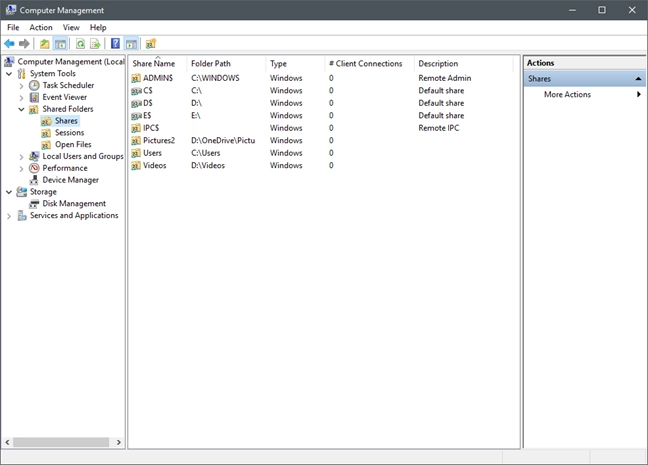Open the Help menu
Viewport: 648px width, 465px height.
(x=98, y=28)
